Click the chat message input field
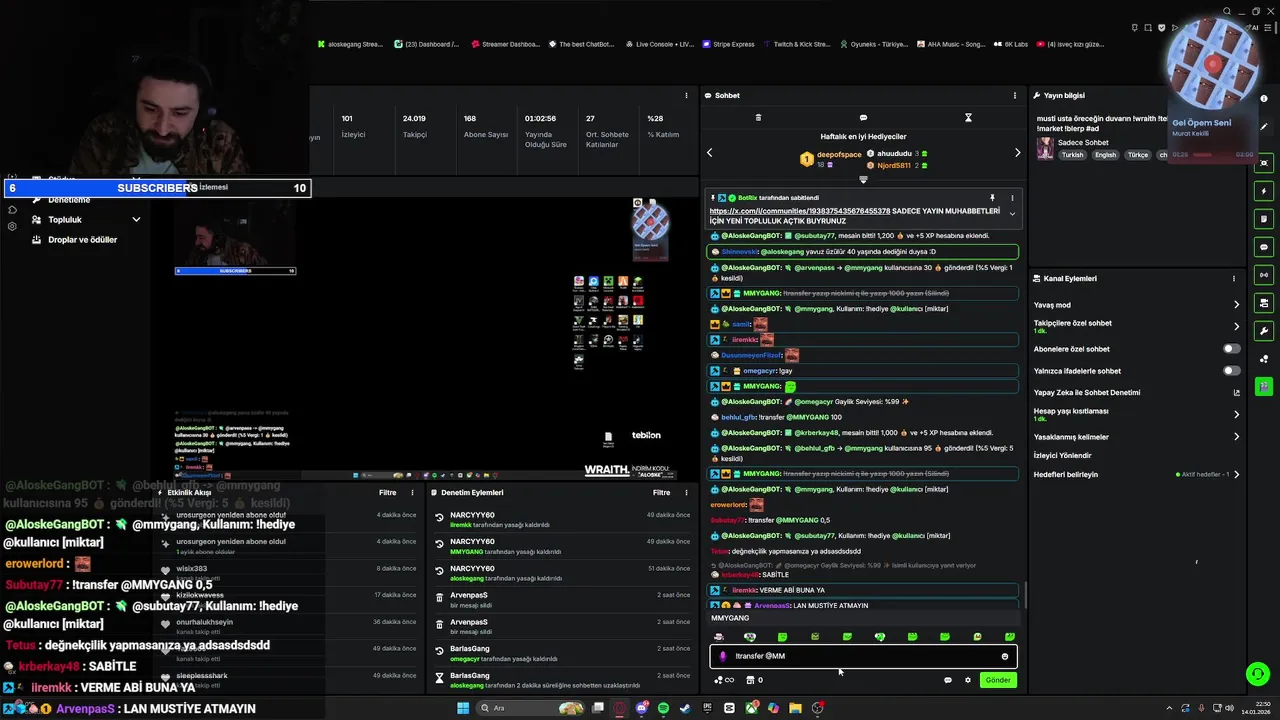 point(864,656)
